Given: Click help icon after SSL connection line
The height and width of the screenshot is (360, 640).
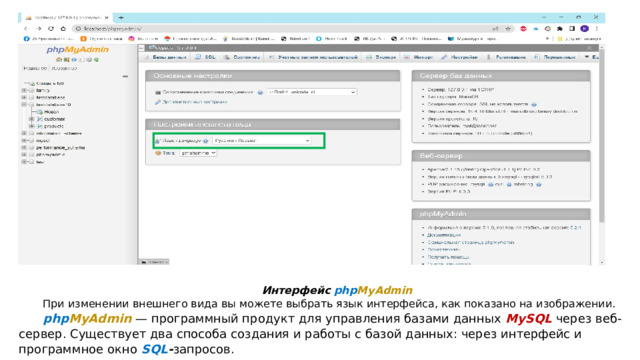Looking at the screenshot, I should coord(534,104).
